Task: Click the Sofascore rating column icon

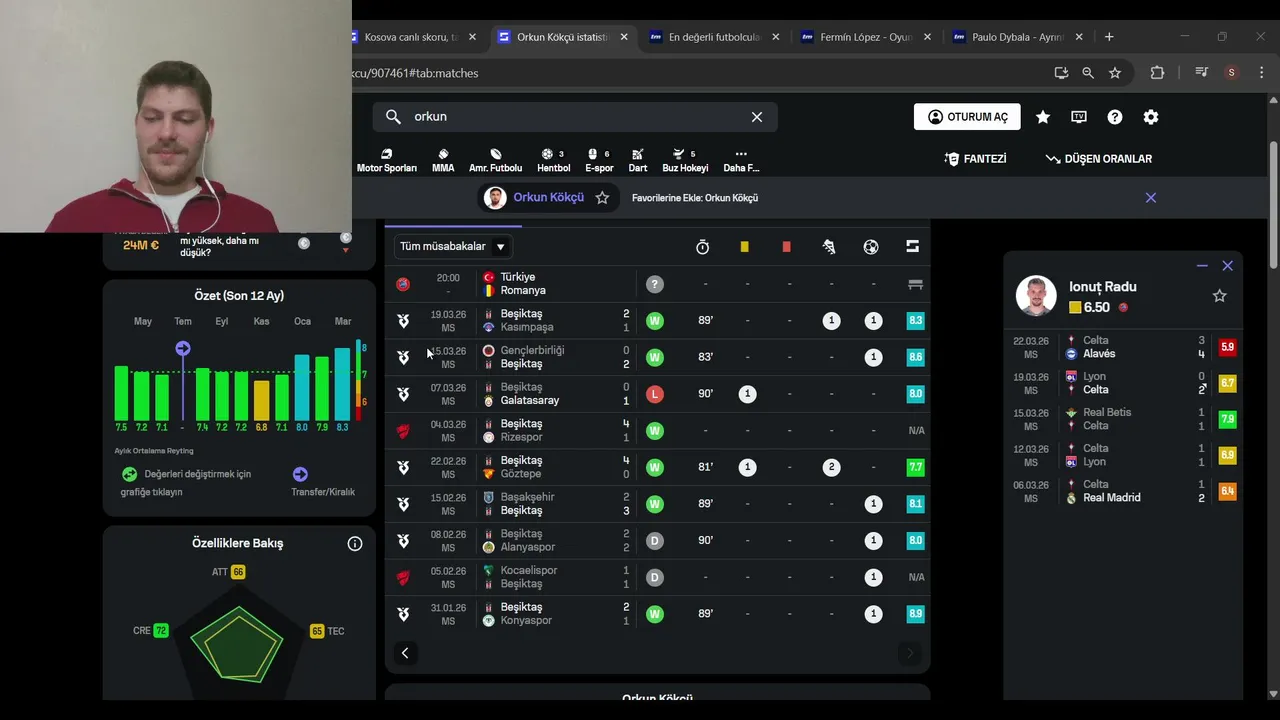Action: click(912, 247)
